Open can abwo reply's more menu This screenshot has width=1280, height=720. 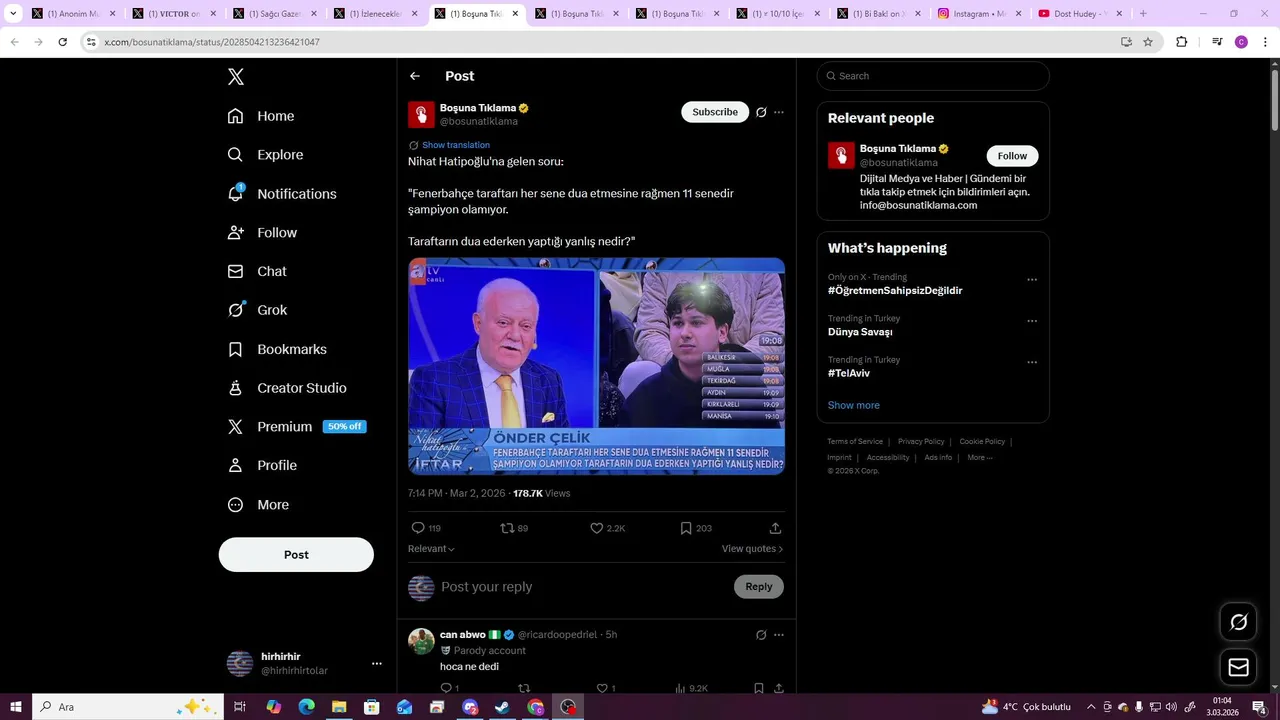pyautogui.click(x=779, y=635)
